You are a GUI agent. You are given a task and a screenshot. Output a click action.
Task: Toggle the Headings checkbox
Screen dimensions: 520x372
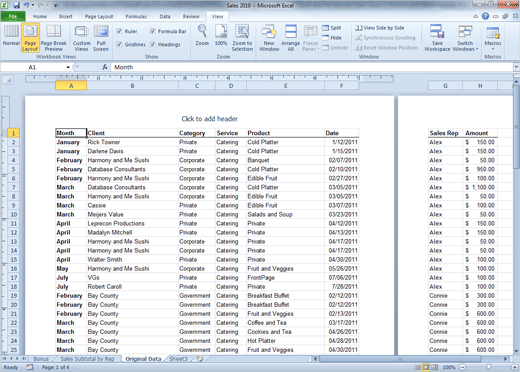click(152, 44)
